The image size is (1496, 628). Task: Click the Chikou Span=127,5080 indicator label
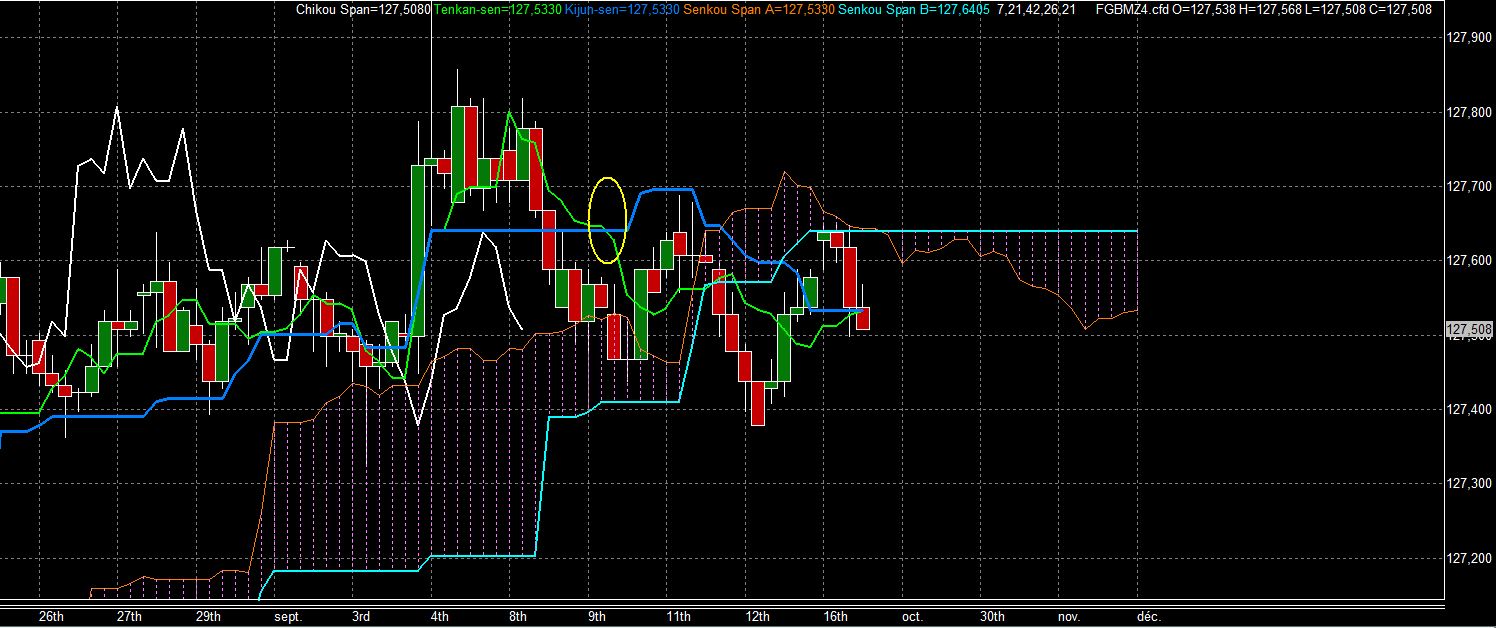click(x=364, y=10)
